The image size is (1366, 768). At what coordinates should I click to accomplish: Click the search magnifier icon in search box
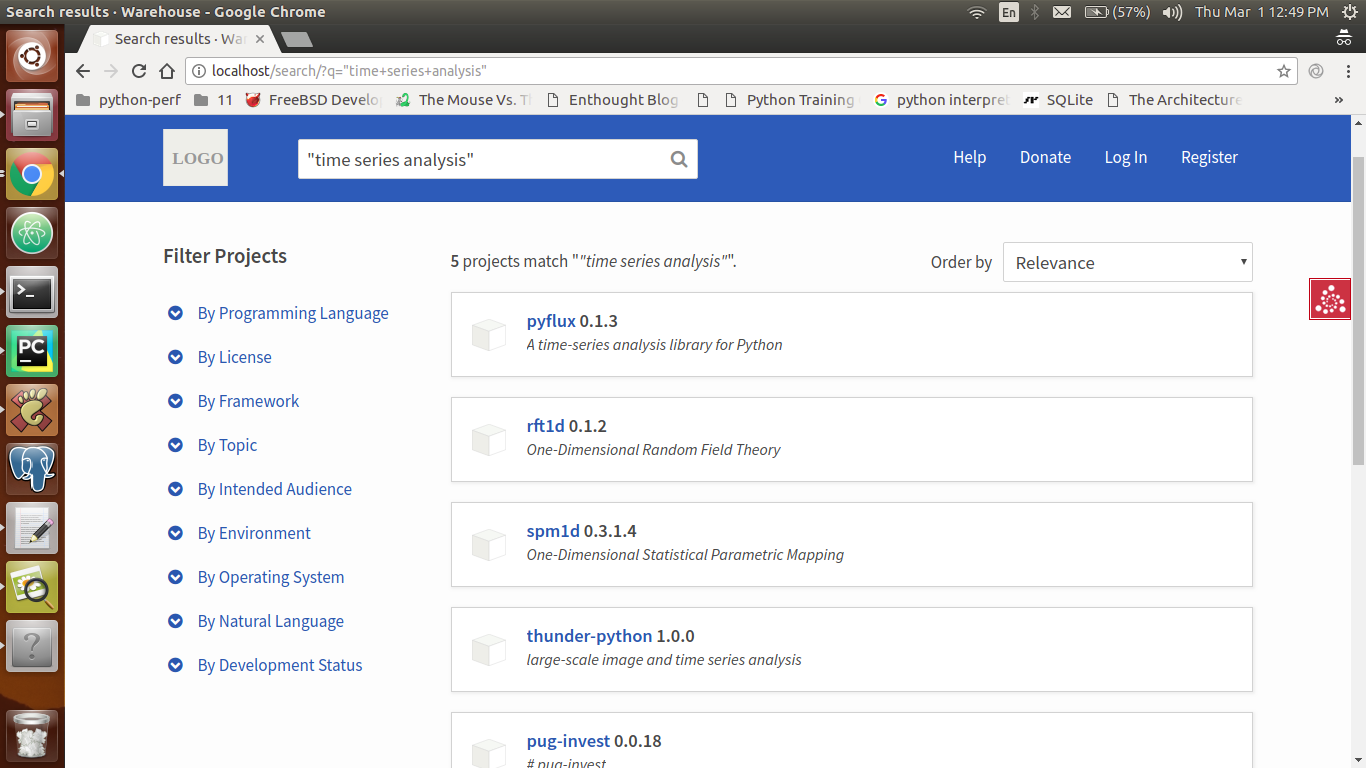[679, 159]
